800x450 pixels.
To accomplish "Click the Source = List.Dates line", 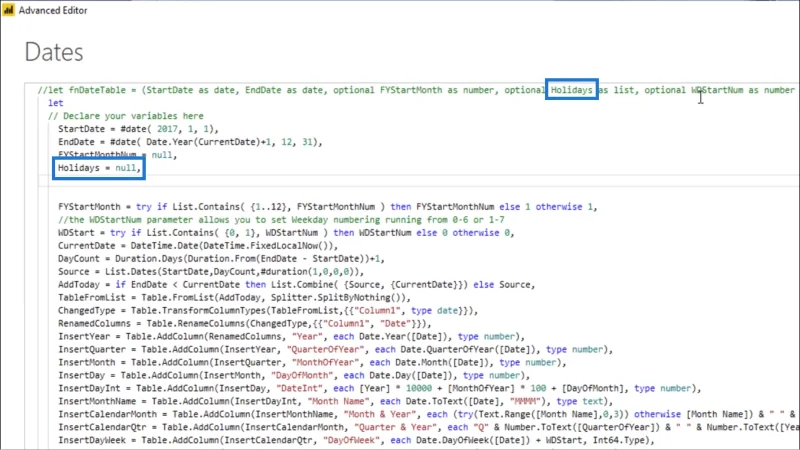I will pos(211,271).
